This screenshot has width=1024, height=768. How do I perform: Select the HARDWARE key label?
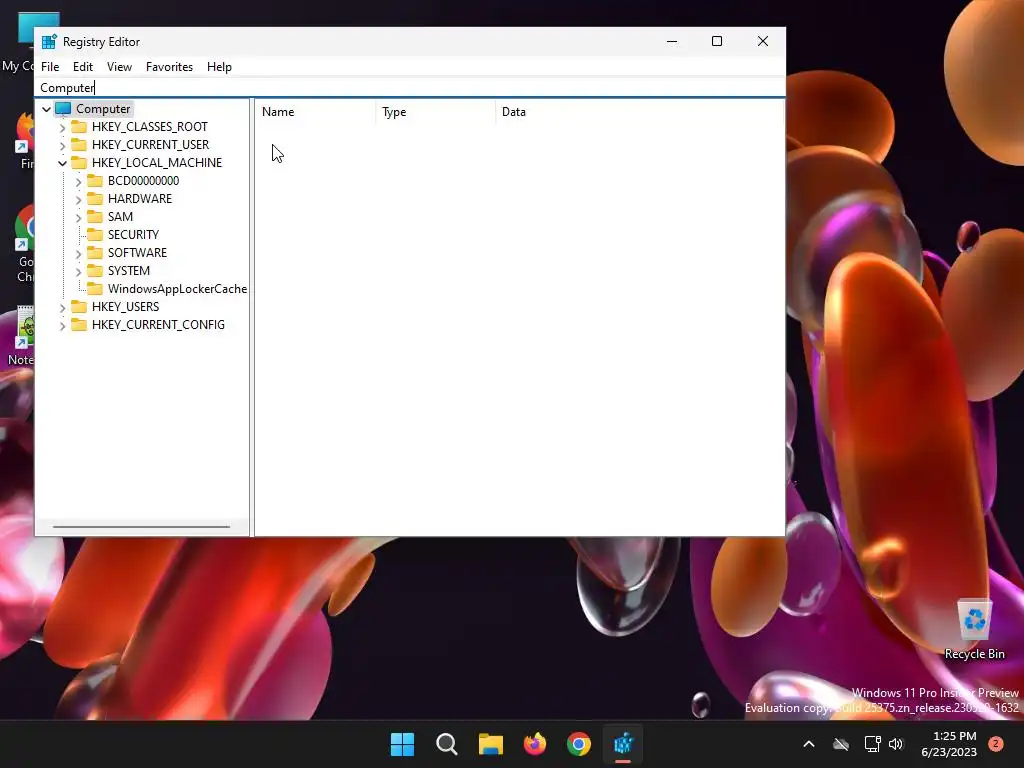click(140, 199)
